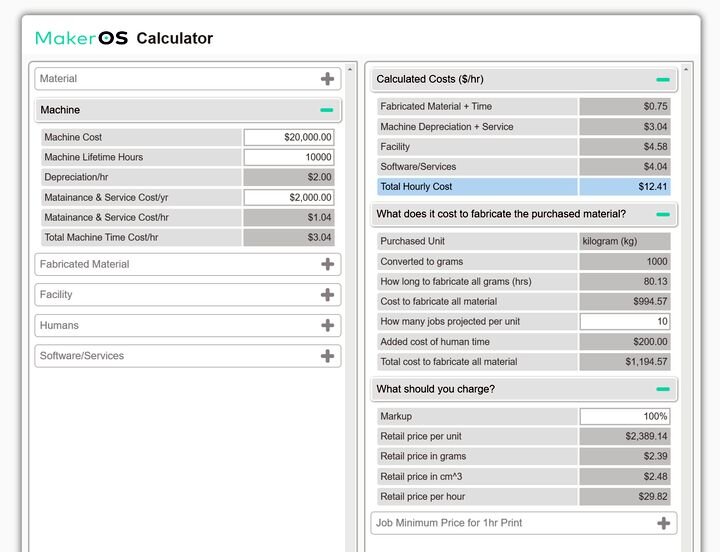Click the MakerOS logo
720x552 pixels.
(81, 39)
